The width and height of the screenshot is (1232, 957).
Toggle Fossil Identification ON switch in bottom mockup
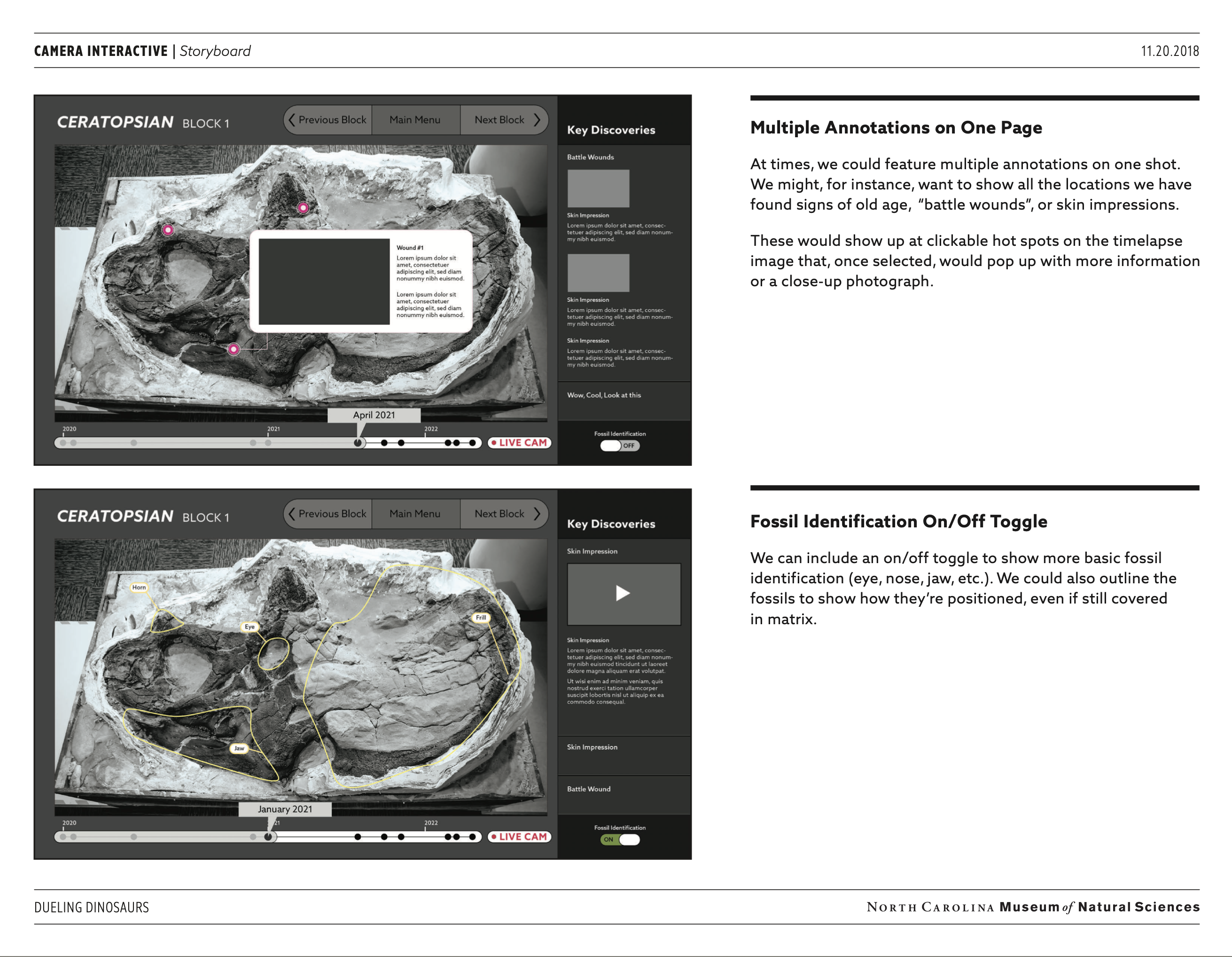(620, 839)
